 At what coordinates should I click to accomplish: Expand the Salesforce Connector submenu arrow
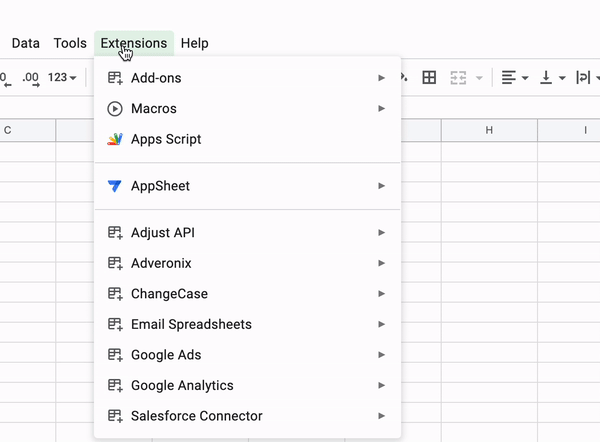click(381, 416)
